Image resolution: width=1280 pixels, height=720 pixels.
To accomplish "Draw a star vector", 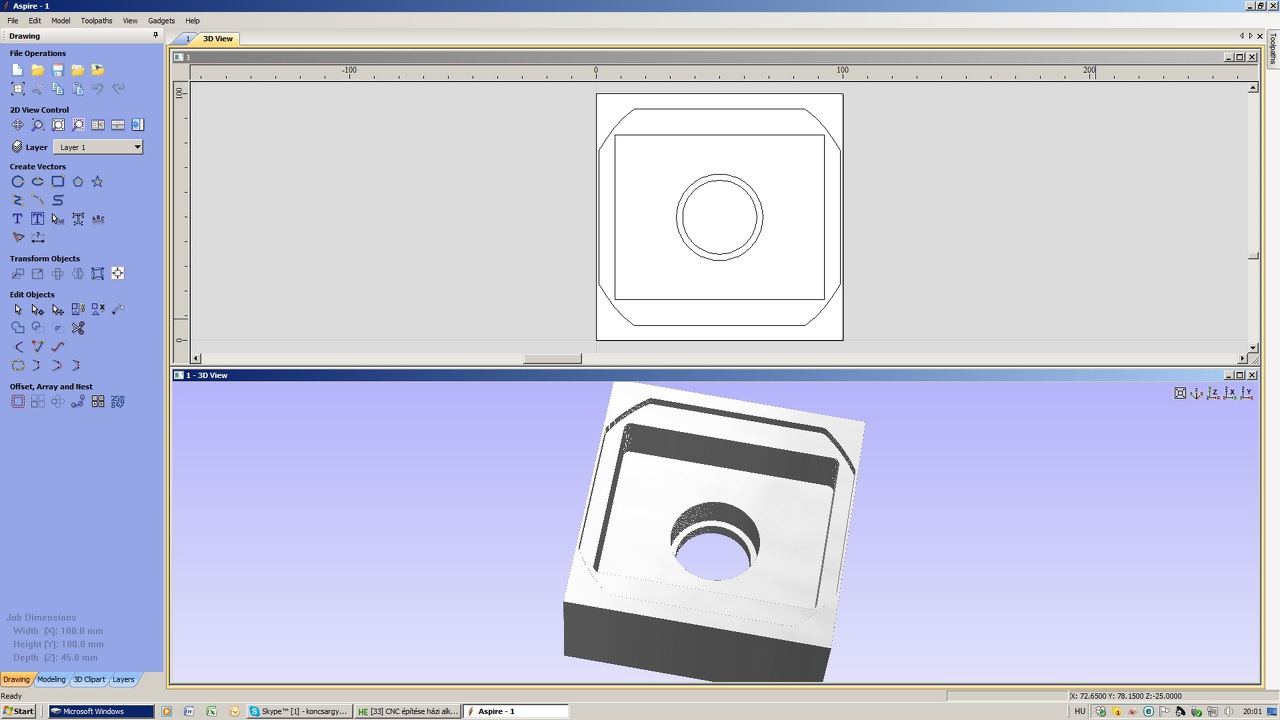I will click(97, 182).
